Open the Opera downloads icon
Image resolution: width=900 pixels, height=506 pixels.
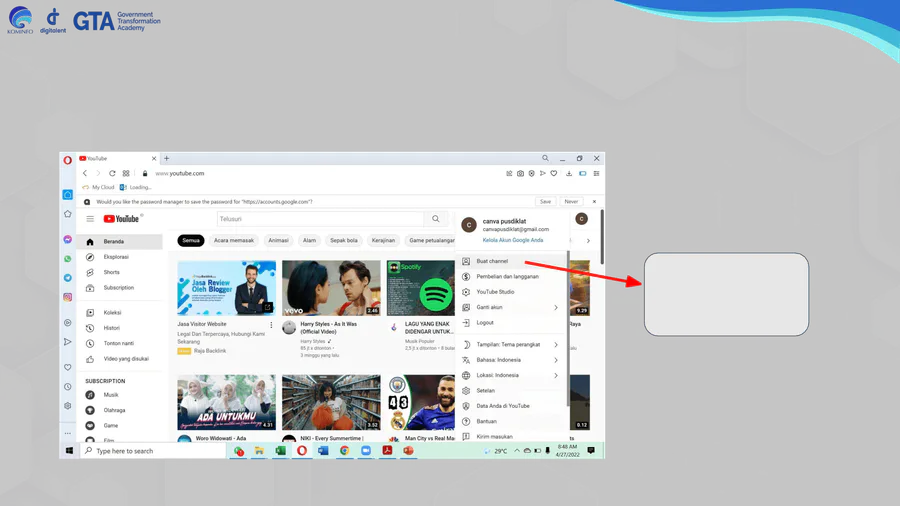569,174
